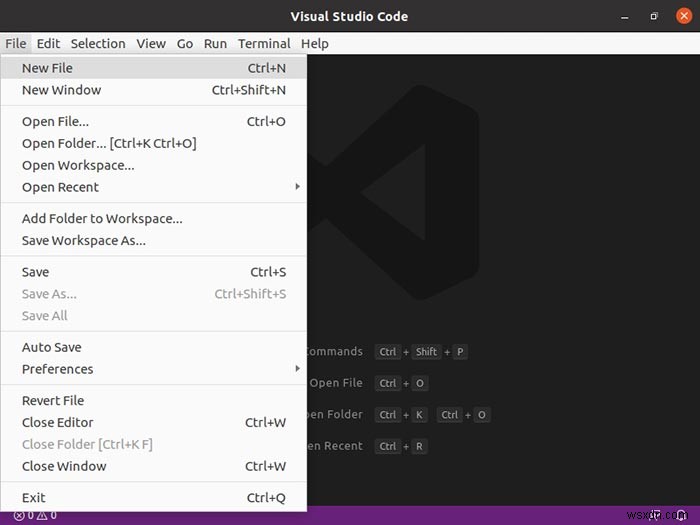Choose New Window from the menu
Screen dimensions: 700x525
pyautogui.click(x=154, y=90)
